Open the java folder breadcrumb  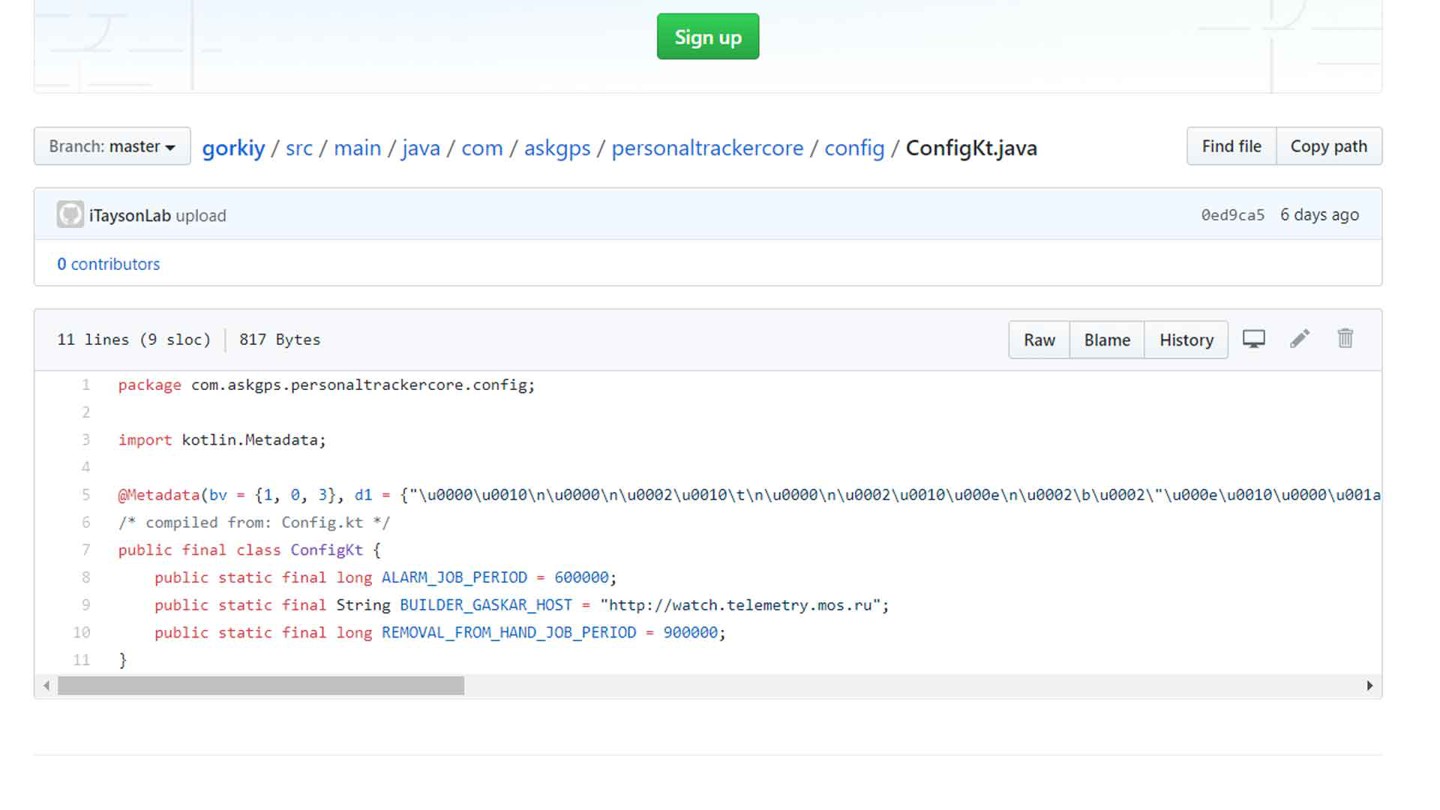(x=421, y=148)
